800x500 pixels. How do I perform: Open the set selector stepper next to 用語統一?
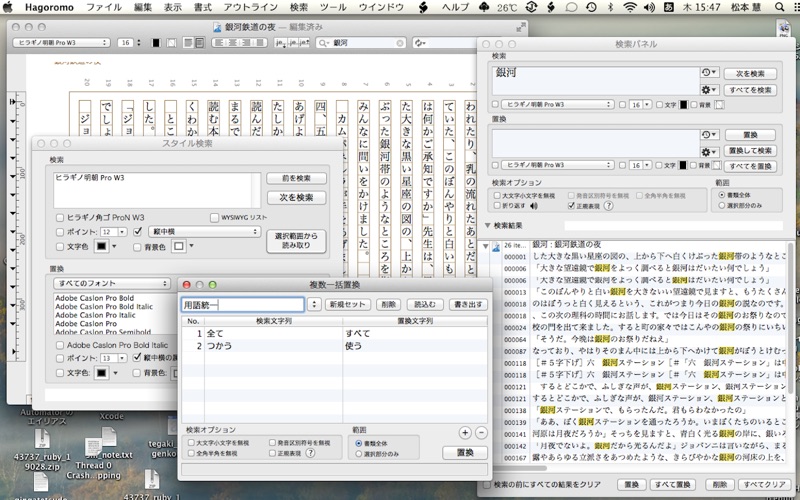point(314,304)
